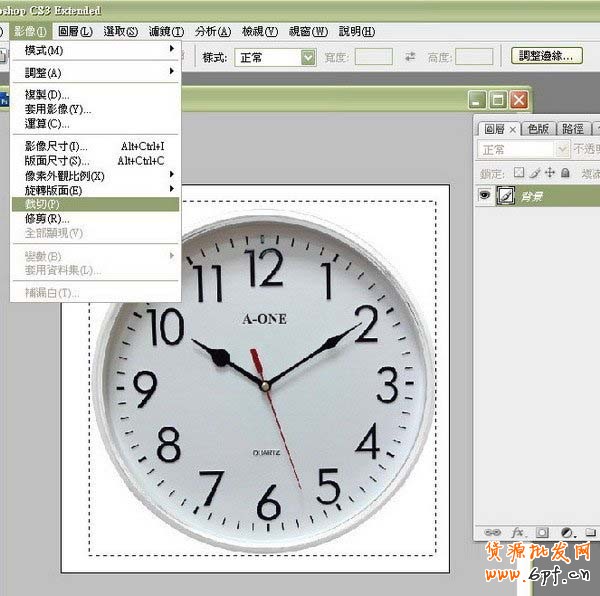Choose 複製(D)... from the menu

click(95, 94)
